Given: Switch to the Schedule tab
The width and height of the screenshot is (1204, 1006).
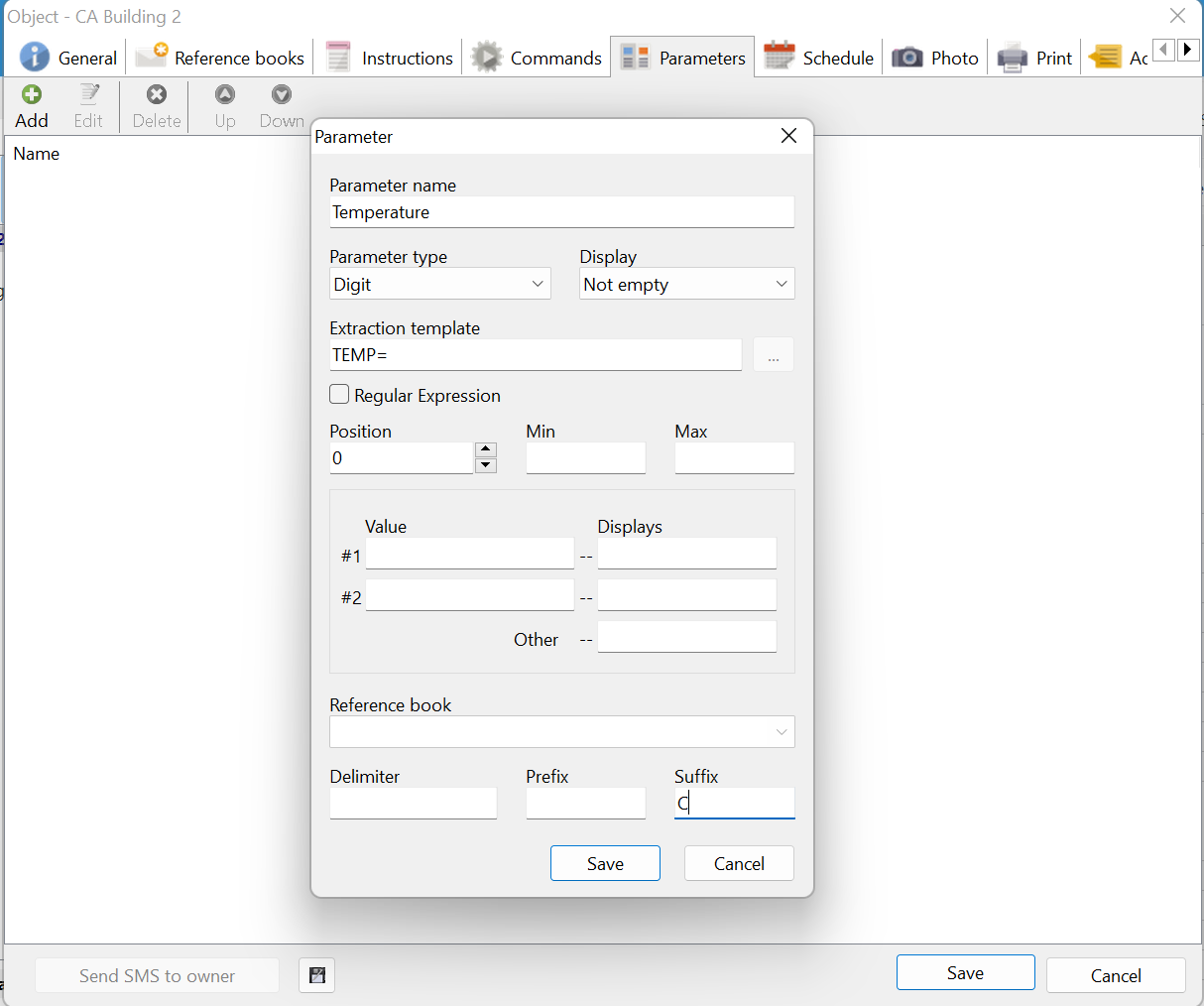Looking at the screenshot, I should (819, 58).
